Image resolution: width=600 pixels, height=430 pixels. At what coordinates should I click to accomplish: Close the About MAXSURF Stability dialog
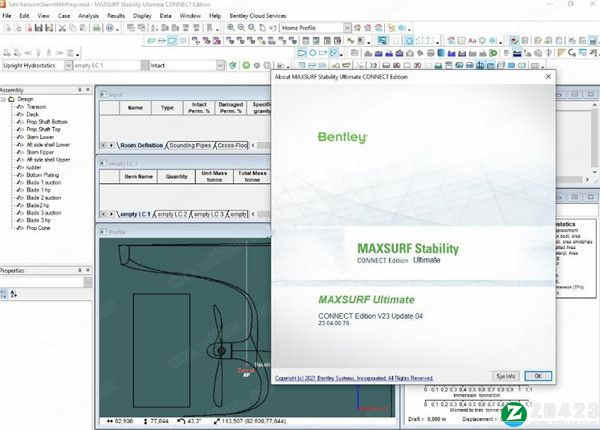tap(548, 77)
